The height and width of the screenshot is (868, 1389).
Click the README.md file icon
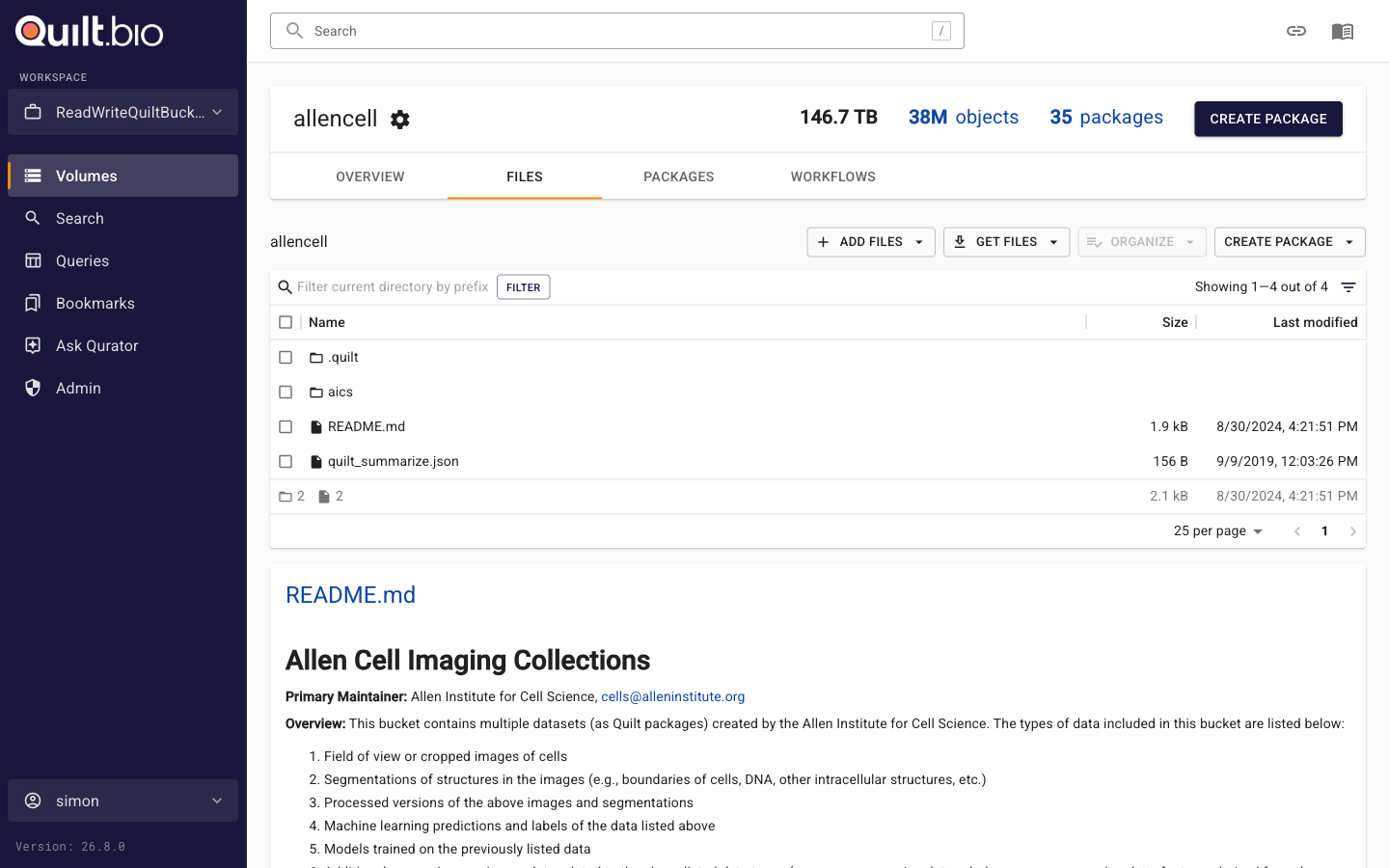316,426
